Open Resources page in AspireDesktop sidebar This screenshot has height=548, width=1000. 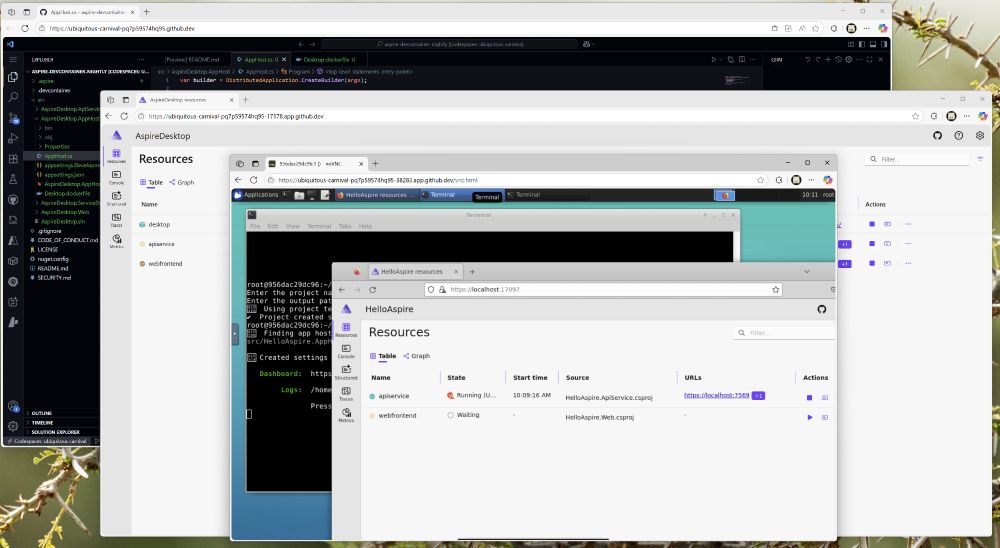click(x=116, y=156)
